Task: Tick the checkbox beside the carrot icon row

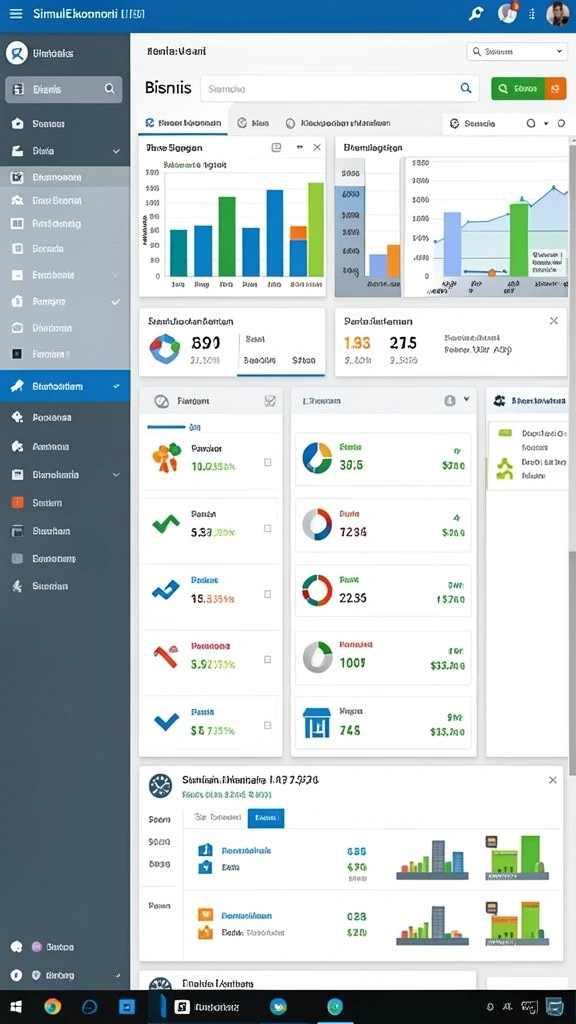Action: click(x=267, y=462)
